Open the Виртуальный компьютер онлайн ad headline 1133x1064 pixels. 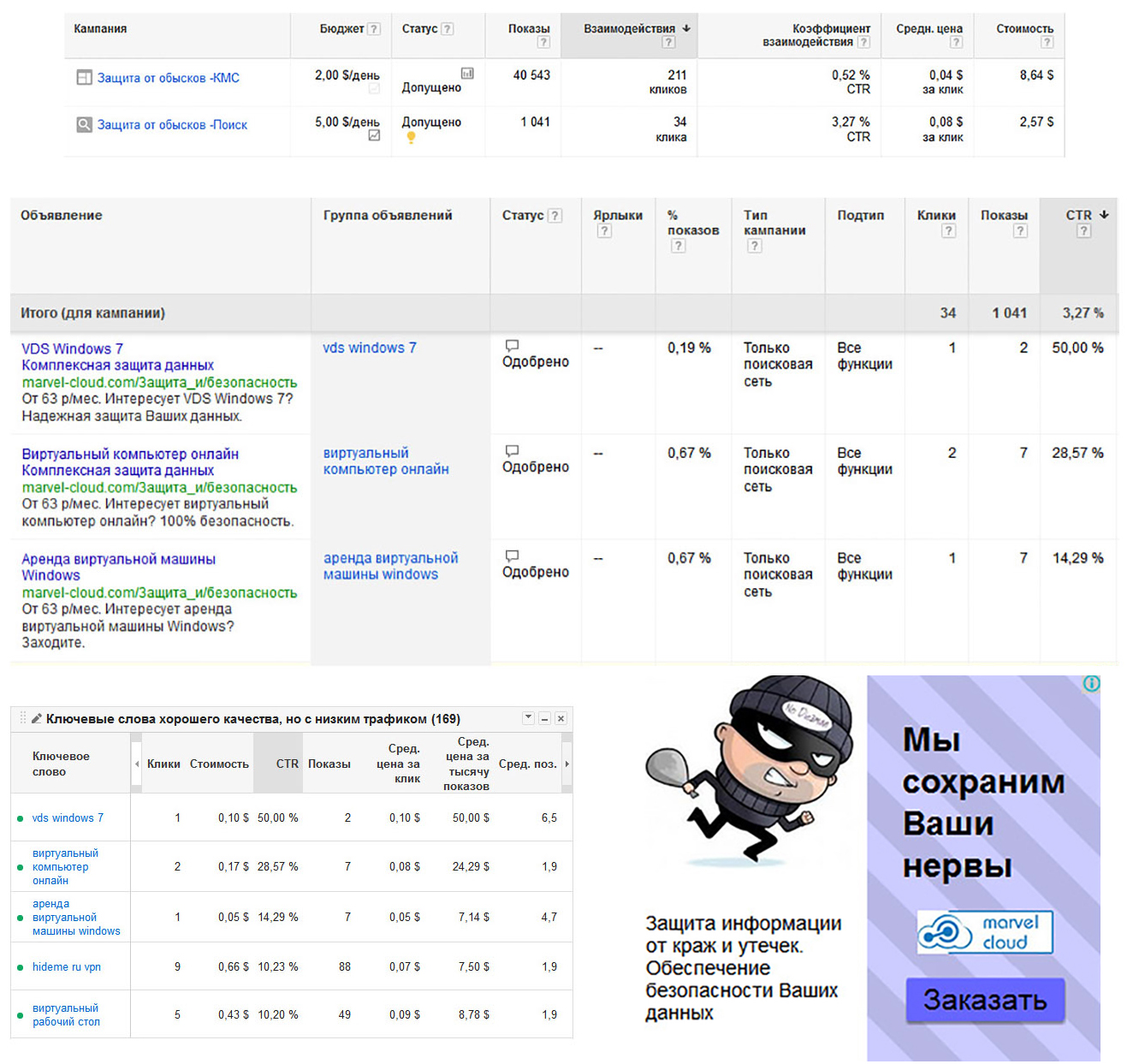pos(130,455)
